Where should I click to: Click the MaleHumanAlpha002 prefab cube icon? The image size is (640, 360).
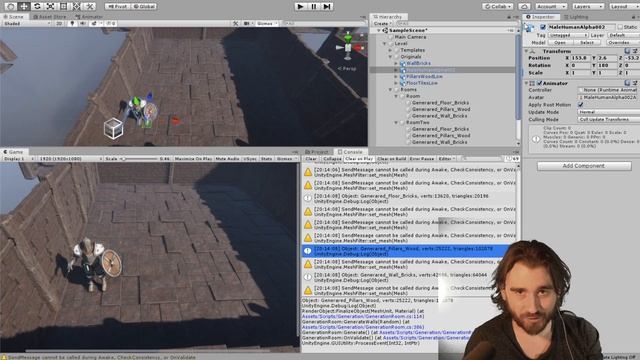coord(530,27)
